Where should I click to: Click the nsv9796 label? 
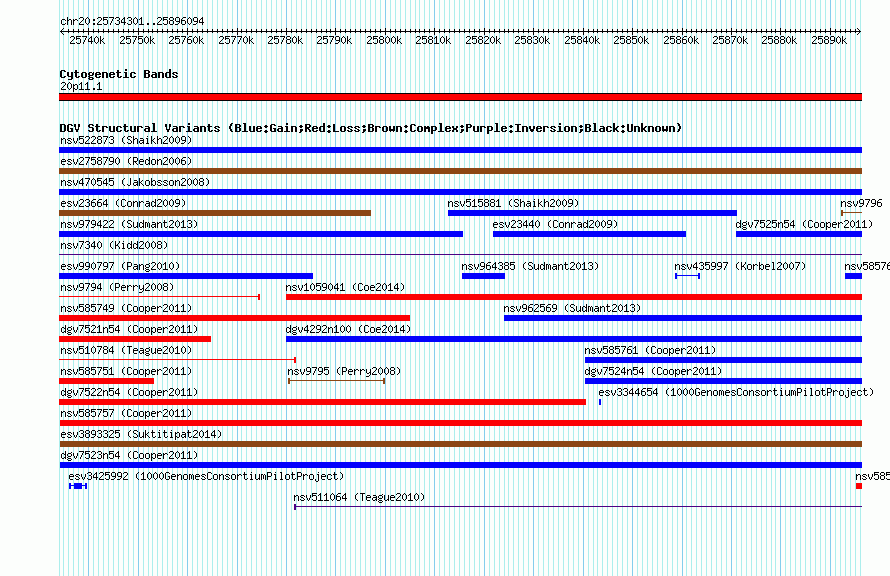coord(861,203)
